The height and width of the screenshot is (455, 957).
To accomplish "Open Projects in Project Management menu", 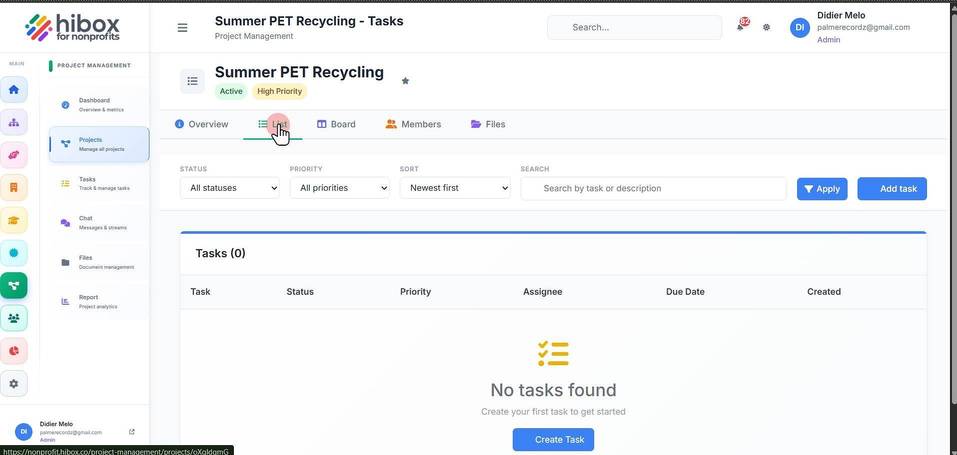I will coord(99,144).
